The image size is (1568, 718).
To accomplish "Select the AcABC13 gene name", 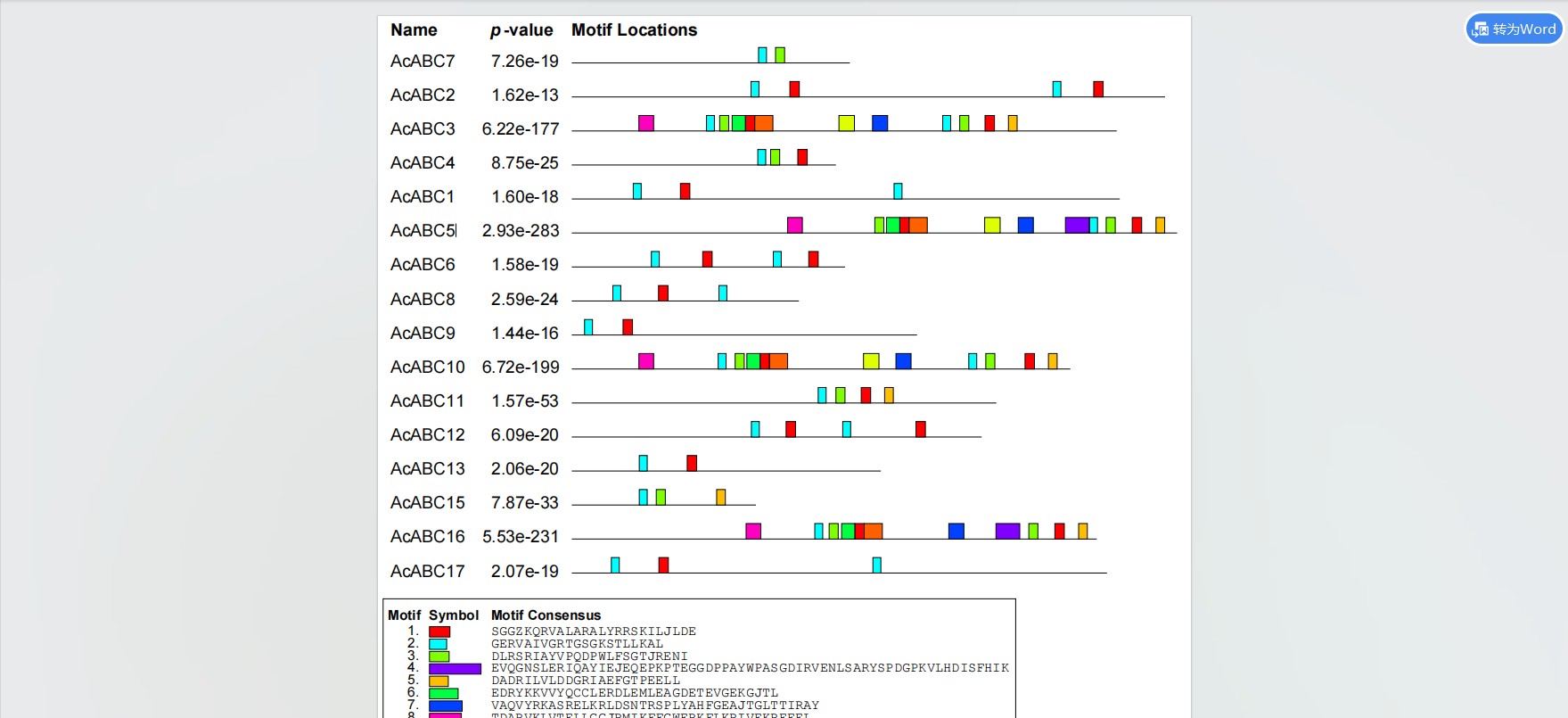I will (x=428, y=469).
